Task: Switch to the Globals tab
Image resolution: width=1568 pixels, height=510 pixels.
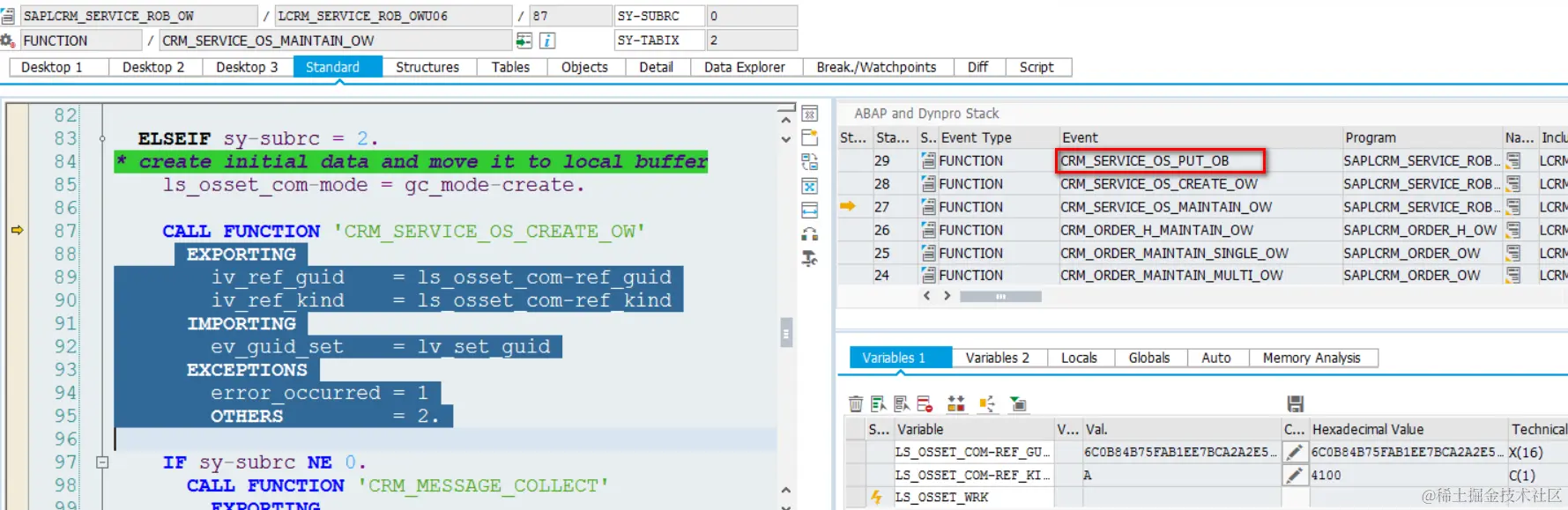Action: [1149, 358]
